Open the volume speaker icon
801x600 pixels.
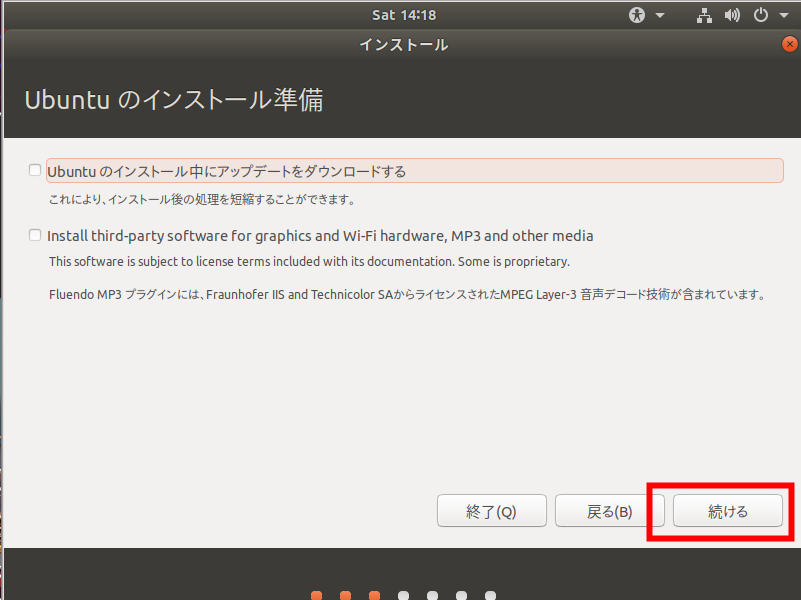(732, 15)
